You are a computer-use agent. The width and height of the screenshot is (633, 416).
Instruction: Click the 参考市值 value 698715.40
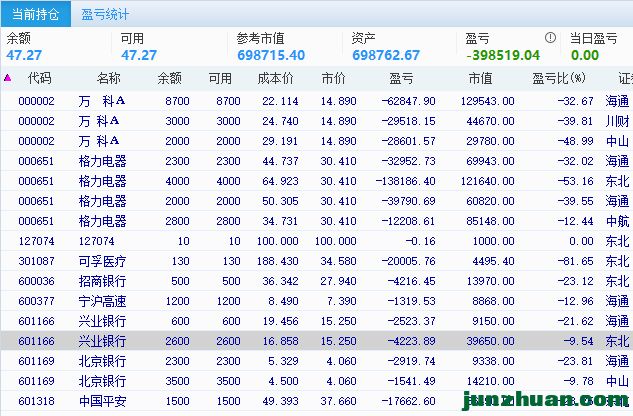tap(270, 55)
